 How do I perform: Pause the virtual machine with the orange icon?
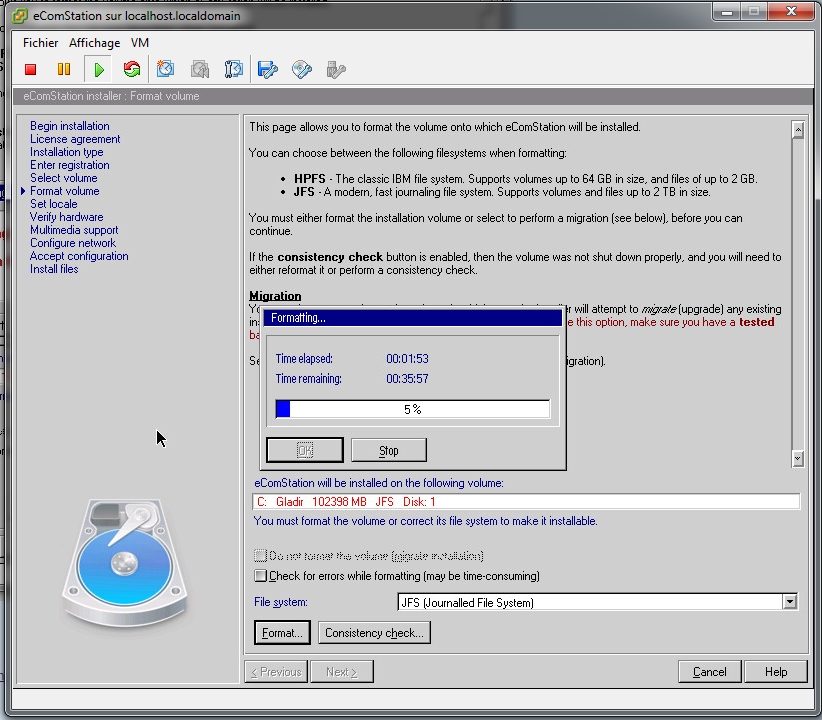click(64, 69)
